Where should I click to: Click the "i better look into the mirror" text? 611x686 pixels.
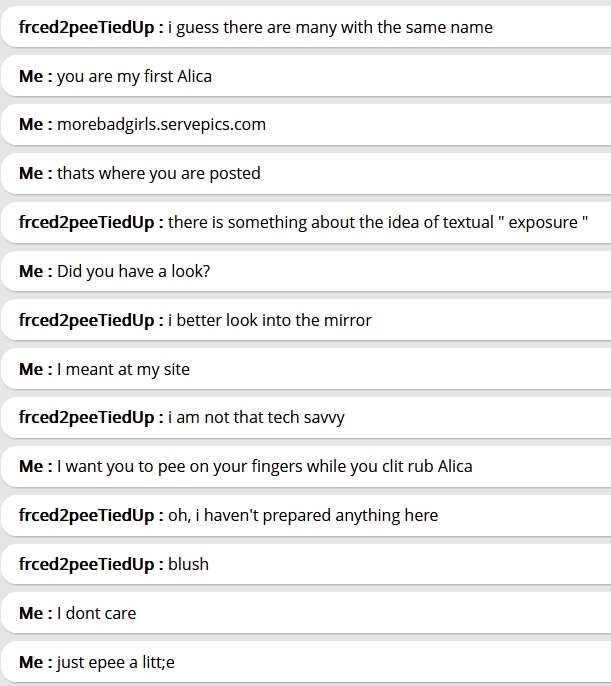click(x=269, y=321)
